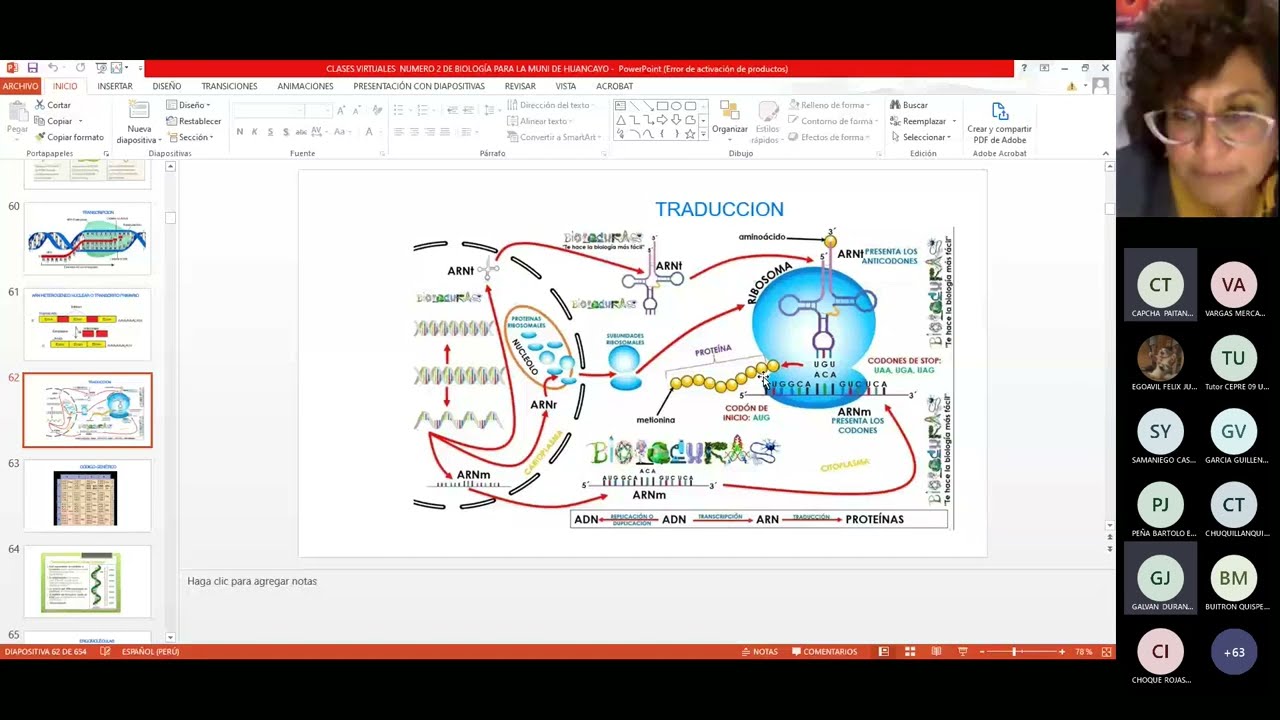Toggle the COMENTARIOS pane
The width and height of the screenshot is (1280, 720).
point(824,651)
